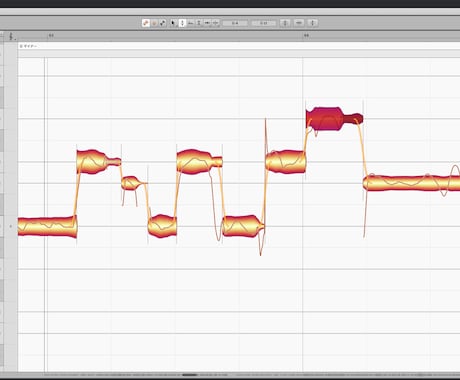
Task: Select the third dark mode icon in toolbar
Action: pyautogui.click(x=162, y=23)
